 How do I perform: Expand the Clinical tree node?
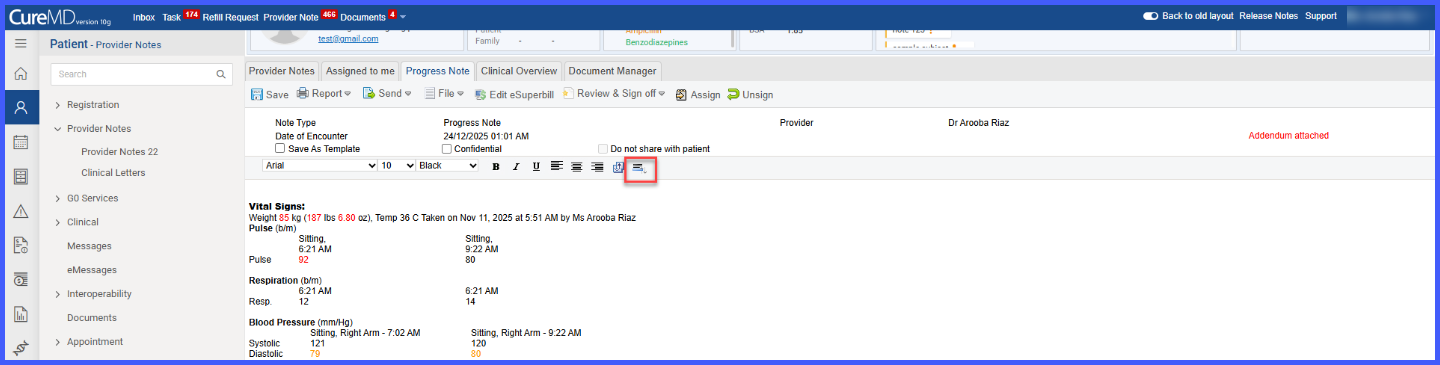point(58,223)
